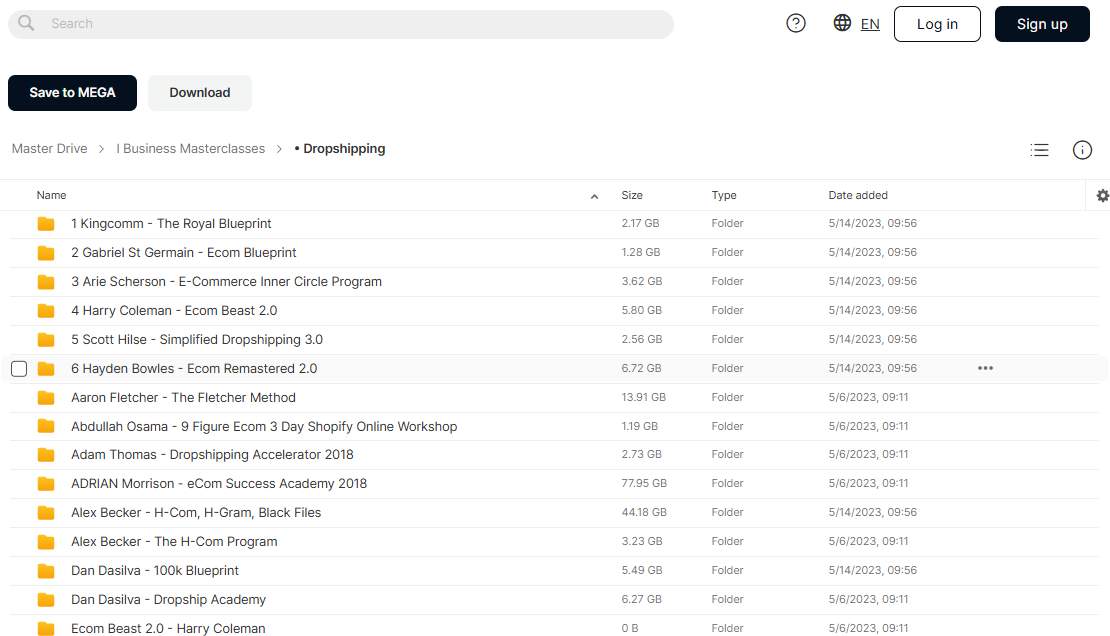Open EN language selector
The width and height of the screenshot is (1110, 636).
pyautogui.click(x=870, y=24)
